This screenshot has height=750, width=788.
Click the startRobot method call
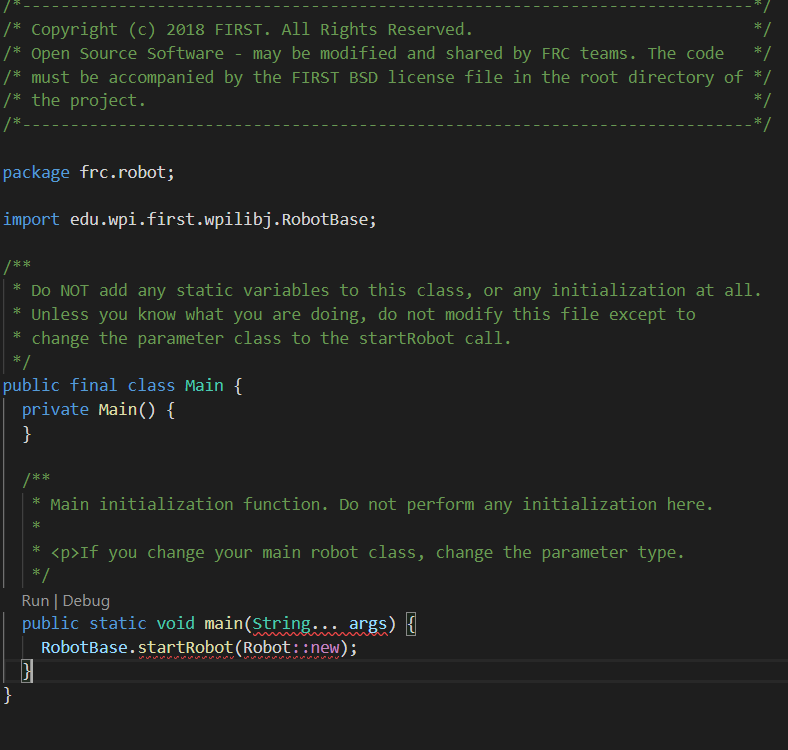click(x=185, y=647)
